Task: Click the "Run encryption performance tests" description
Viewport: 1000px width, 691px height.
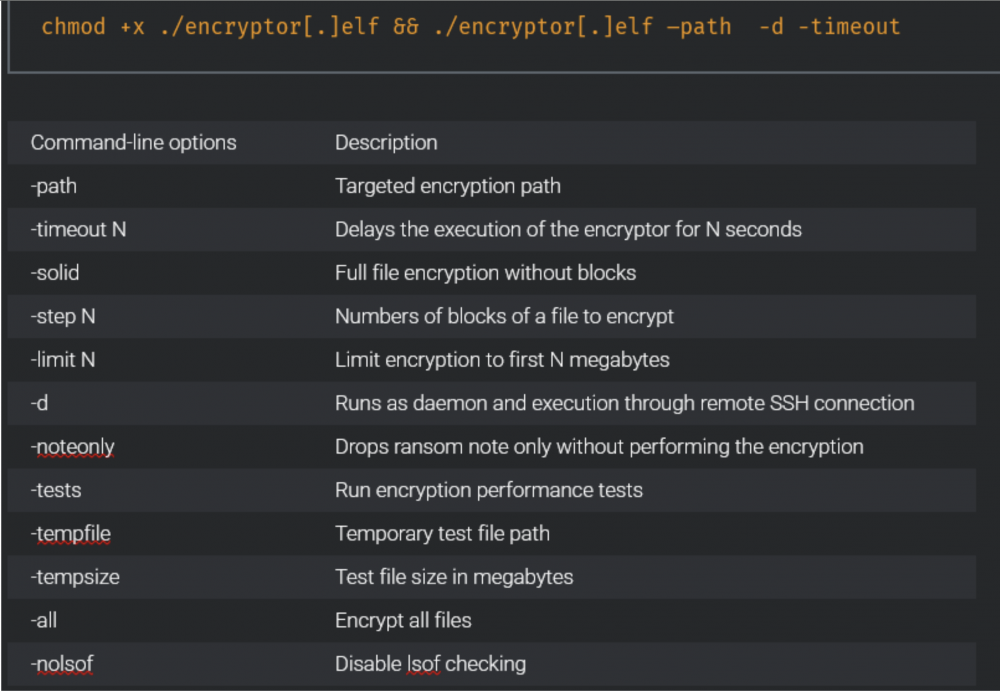Action: [488, 490]
